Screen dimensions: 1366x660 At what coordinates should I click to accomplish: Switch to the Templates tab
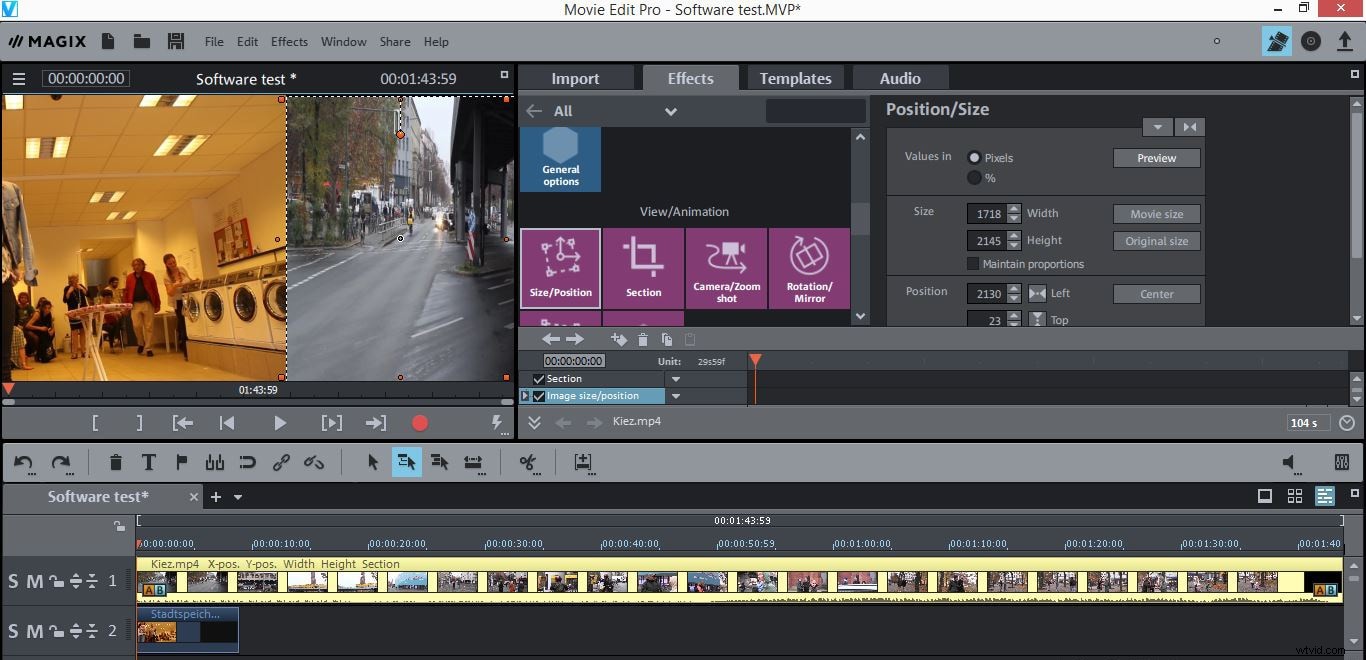coord(795,77)
